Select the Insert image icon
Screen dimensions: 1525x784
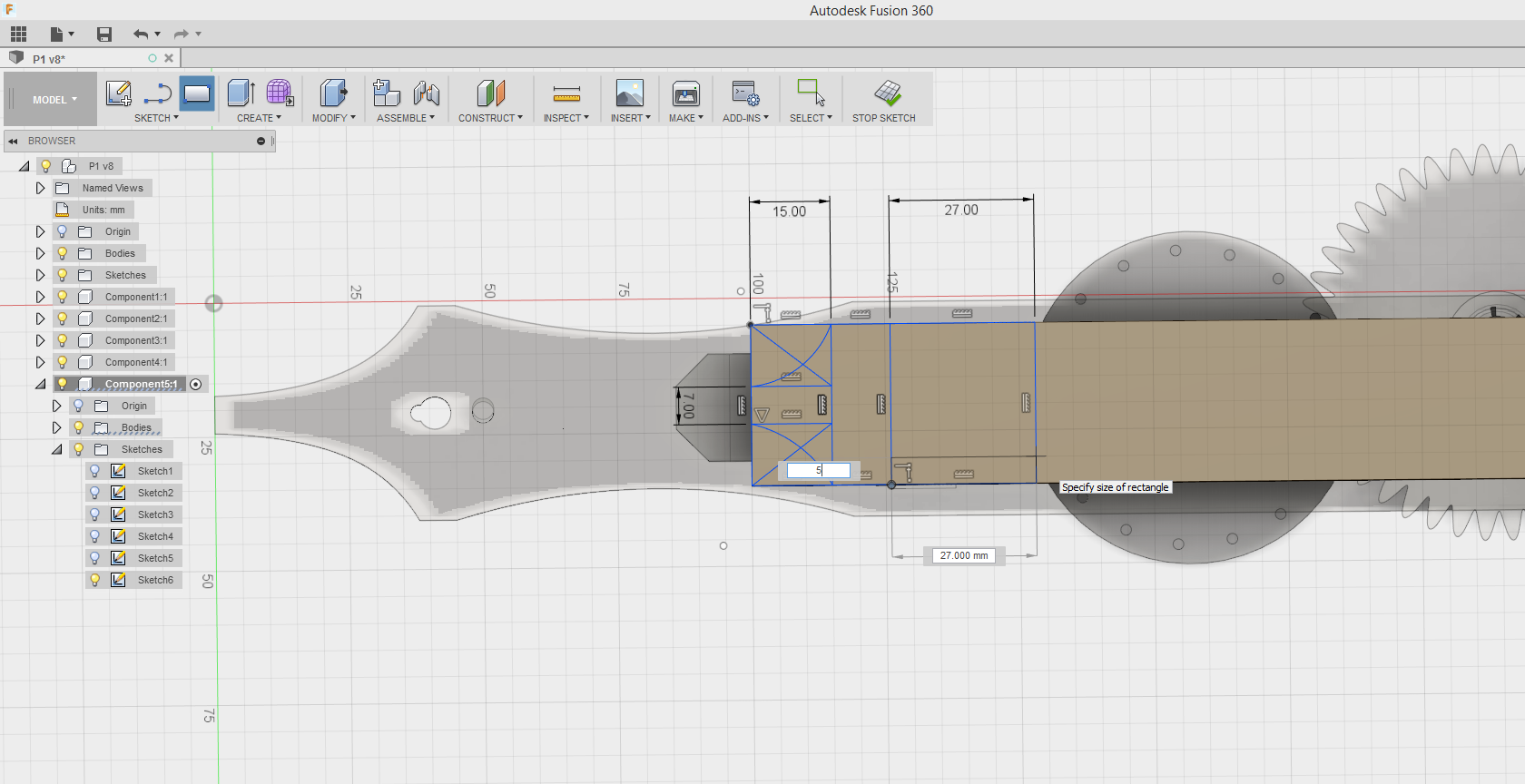pos(630,93)
